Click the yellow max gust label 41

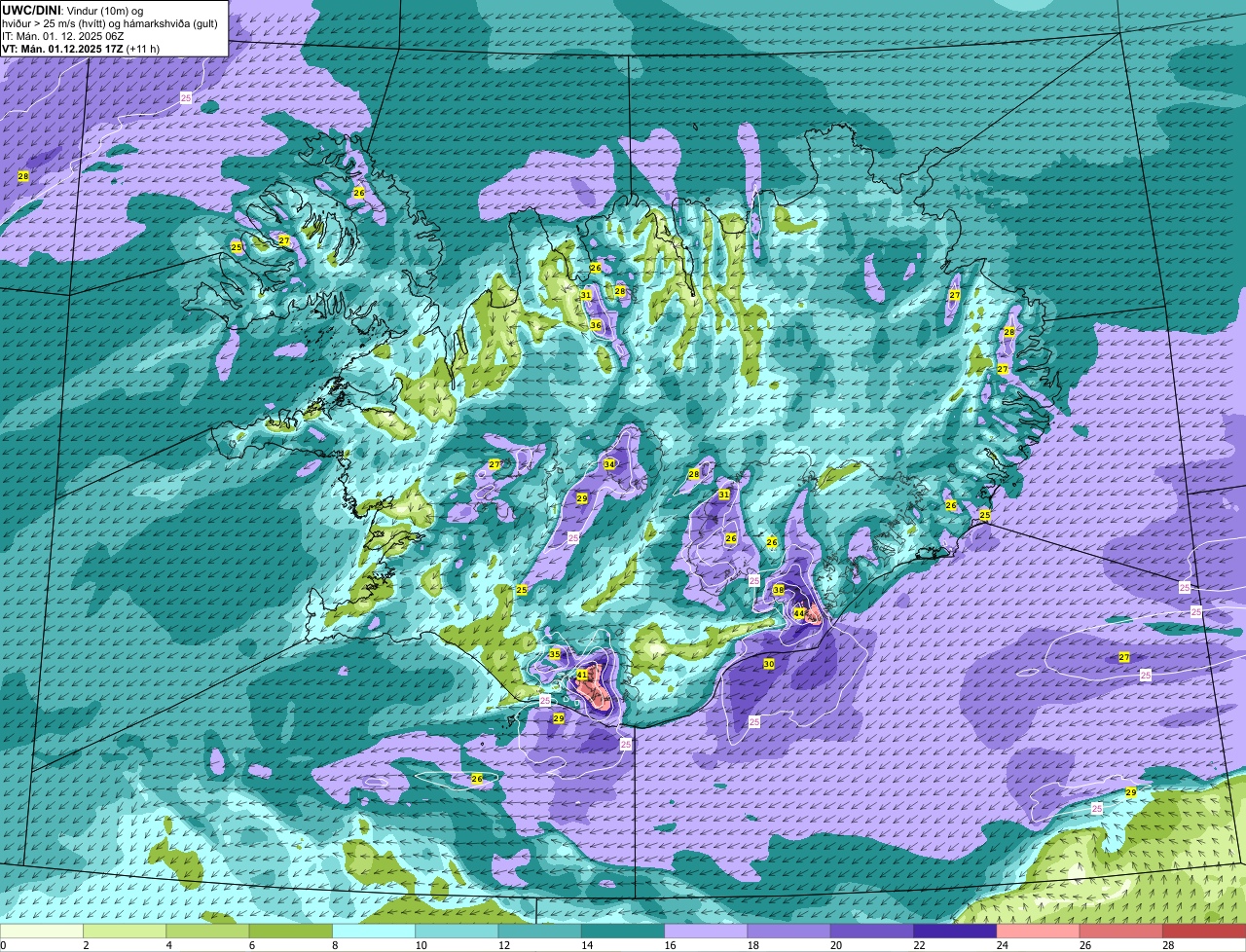[x=582, y=675]
